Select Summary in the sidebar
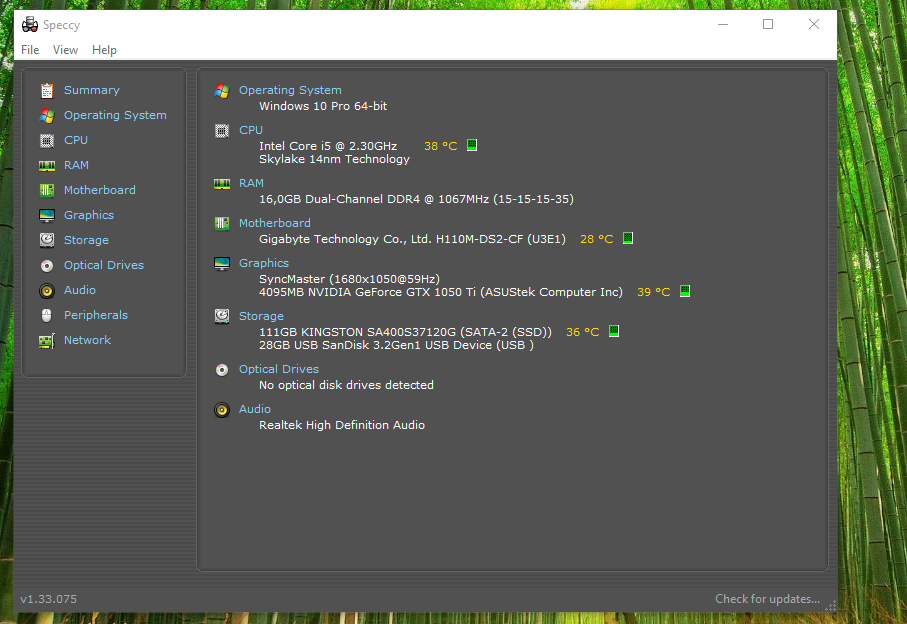 click(x=91, y=90)
